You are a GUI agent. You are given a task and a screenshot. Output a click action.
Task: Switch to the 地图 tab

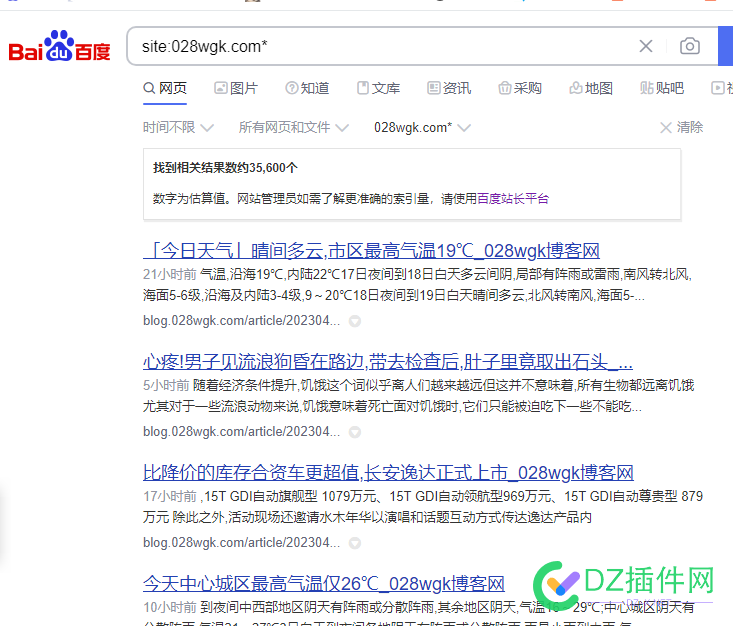[x=591, y=88]
